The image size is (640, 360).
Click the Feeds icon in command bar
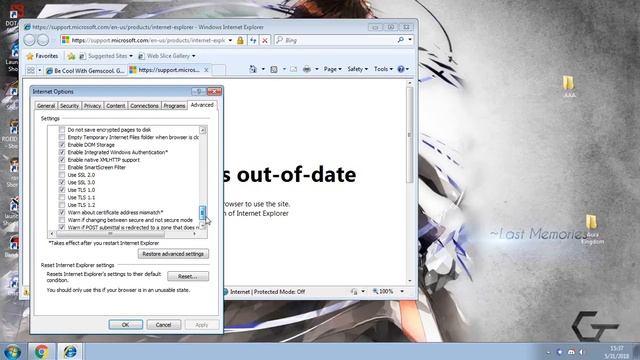click(274, 69)
